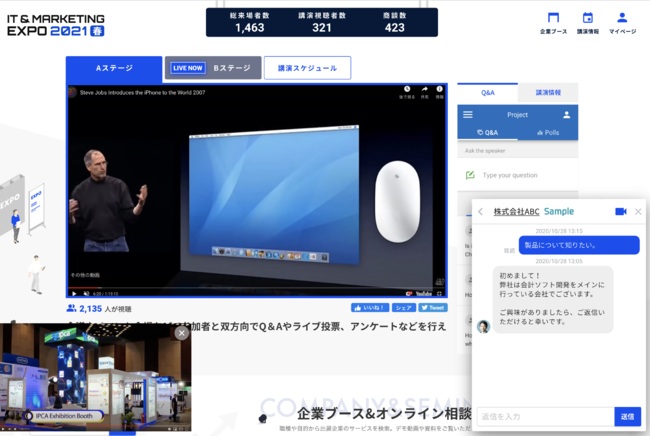The width and height of the screenshot is (650, 436).
Task: Click the いいね! like button
Action: 370,308
